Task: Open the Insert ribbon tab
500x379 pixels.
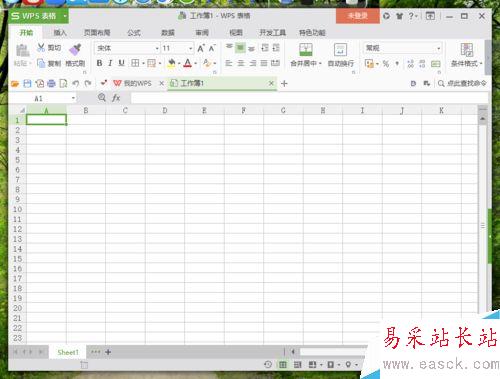Action: [x=60, y=33]
